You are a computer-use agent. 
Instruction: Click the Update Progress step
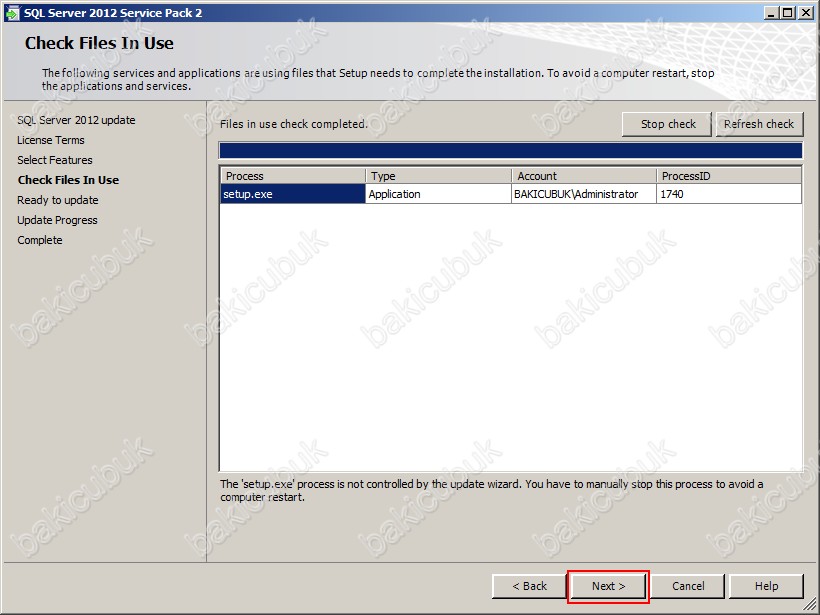[57, 220]
